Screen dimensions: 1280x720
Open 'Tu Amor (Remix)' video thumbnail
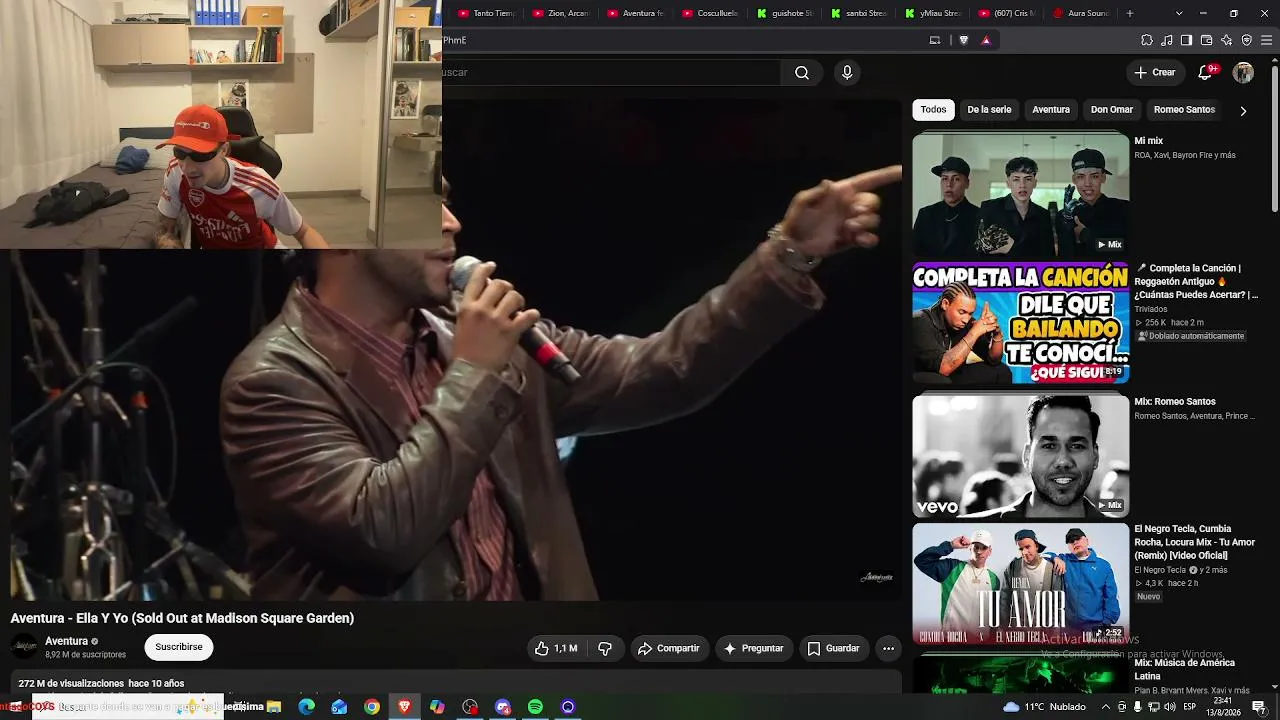click(x=1020, y=583)
